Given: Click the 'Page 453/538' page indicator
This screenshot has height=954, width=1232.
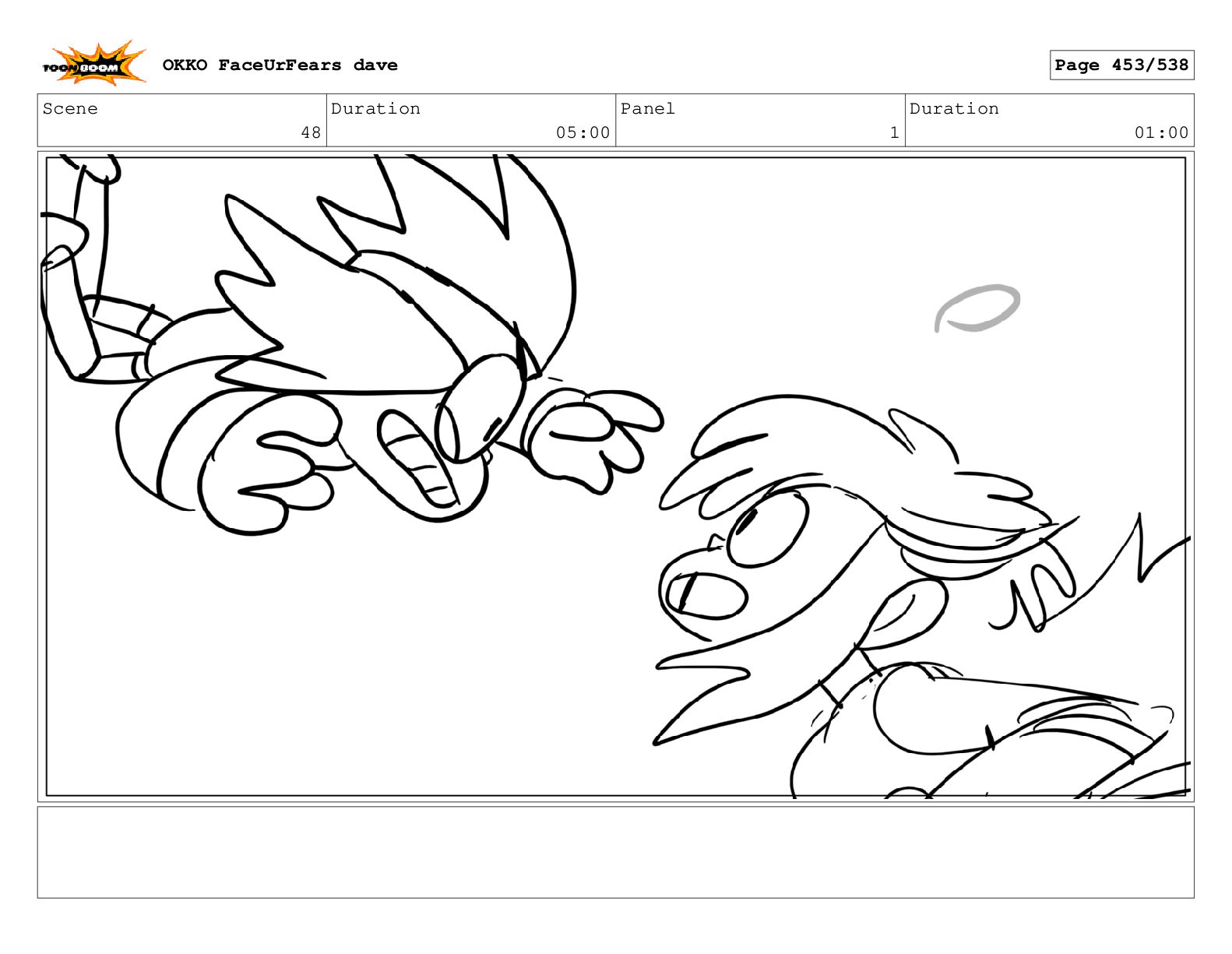Looking at the screenshot, I should pyautogui.click(x=1121, y=65).
